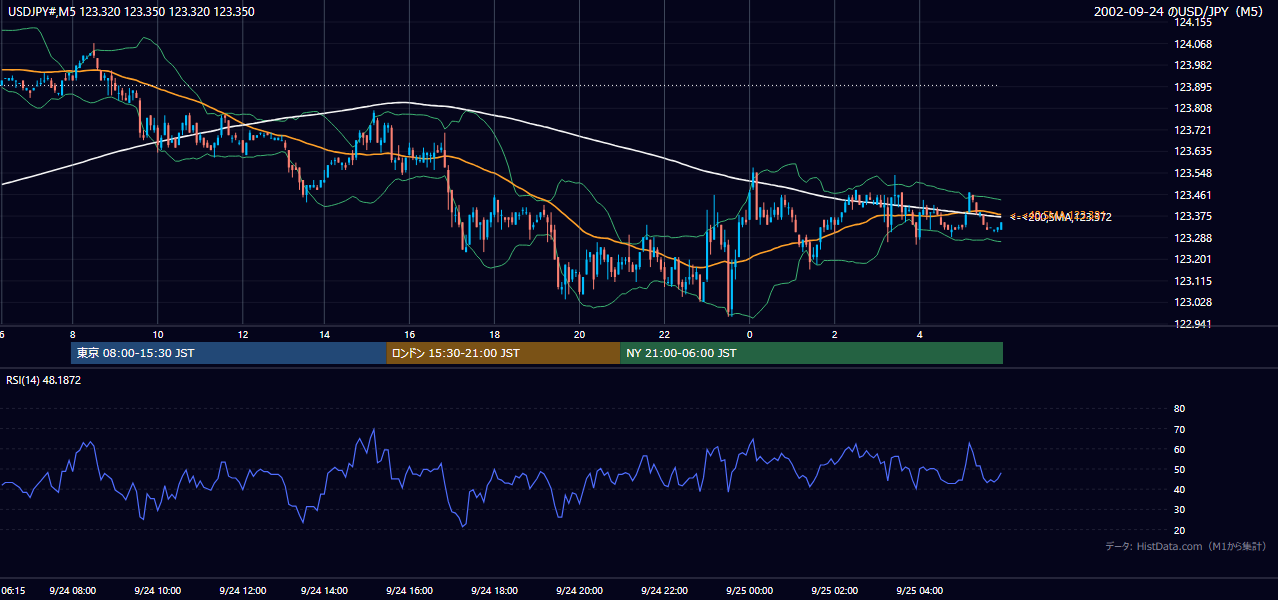Screen dimensions: 1278x600
Task: Click hour label 16 under price chart
Action: point(410,334)
